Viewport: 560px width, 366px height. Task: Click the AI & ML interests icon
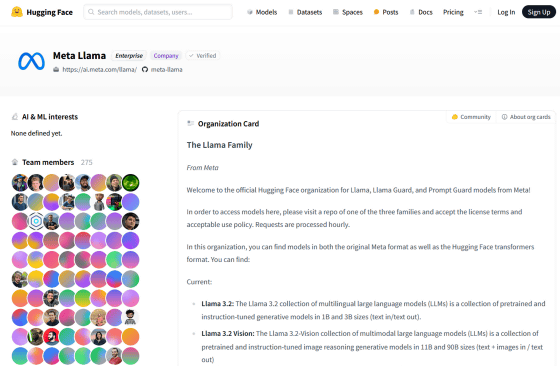pos(15,117)
